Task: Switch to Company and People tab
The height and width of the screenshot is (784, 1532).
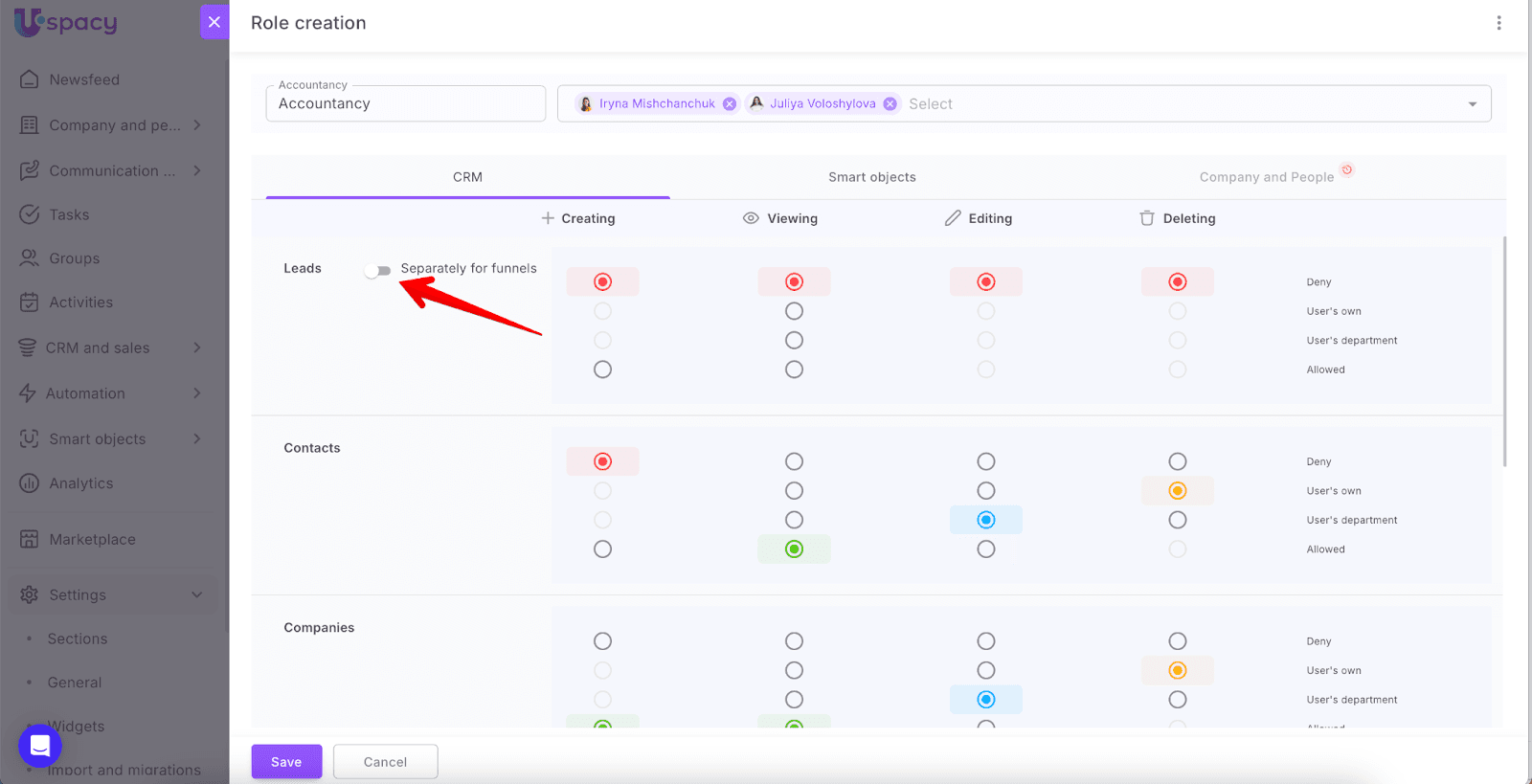Action: (1266, 177)
